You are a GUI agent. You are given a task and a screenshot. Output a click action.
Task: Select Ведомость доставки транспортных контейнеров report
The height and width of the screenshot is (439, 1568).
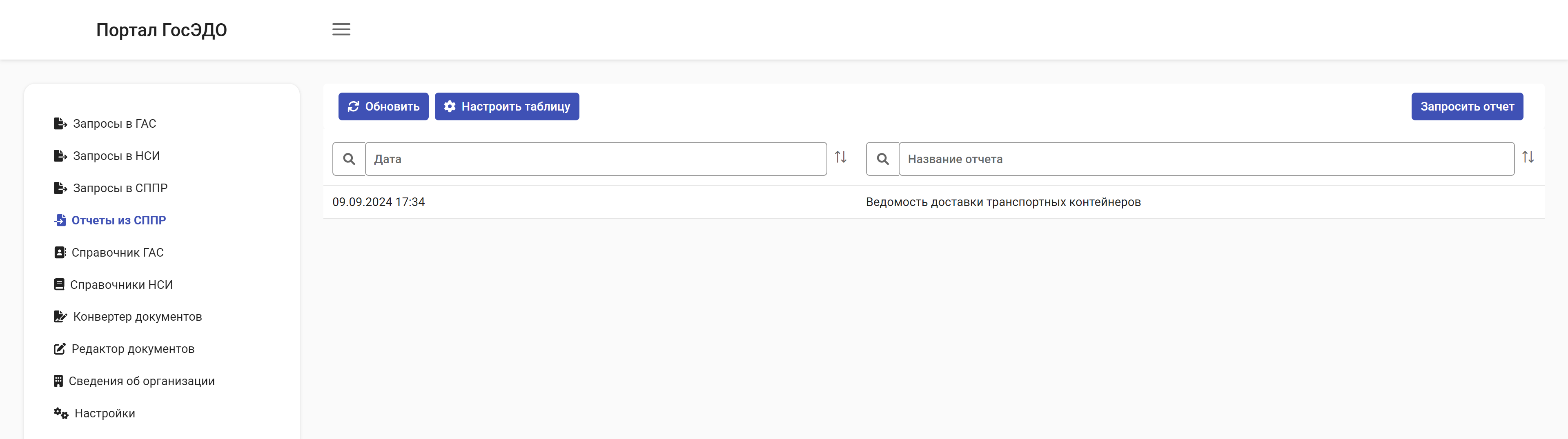1003,202
